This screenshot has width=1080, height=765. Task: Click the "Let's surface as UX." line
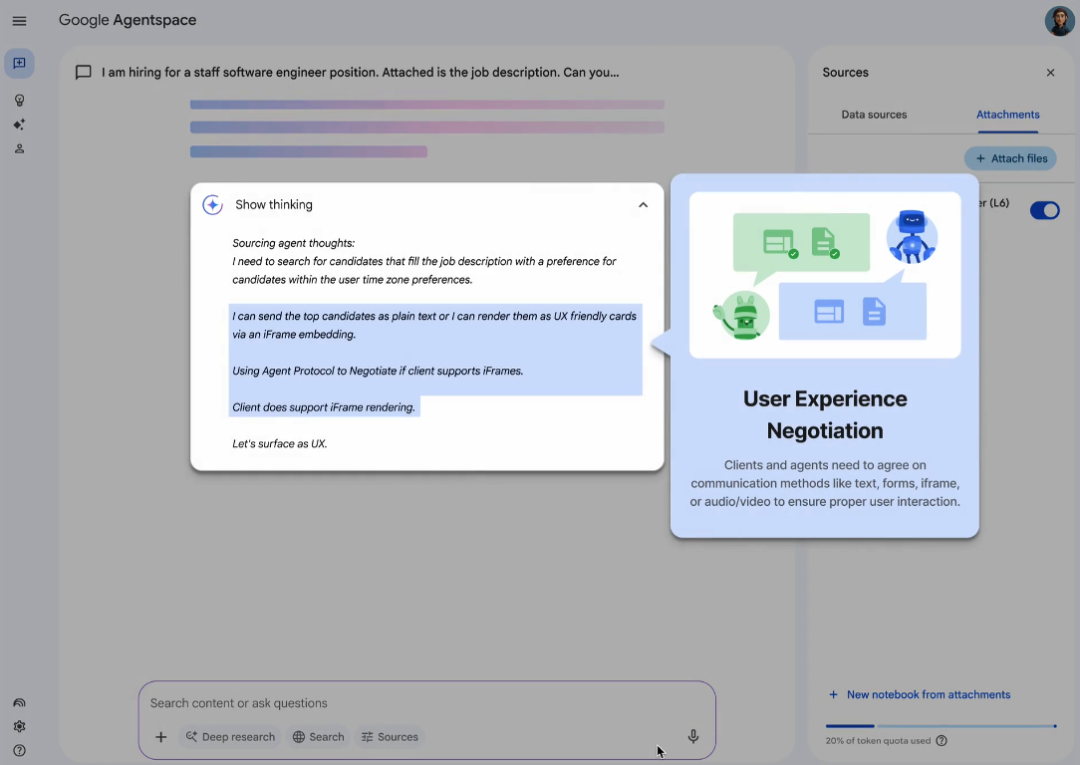(x=280, y=444)
